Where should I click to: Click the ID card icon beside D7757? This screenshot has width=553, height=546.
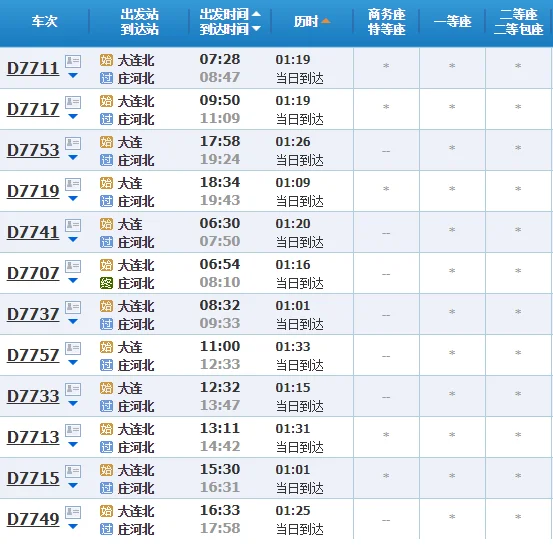click(x=73, y=348)
